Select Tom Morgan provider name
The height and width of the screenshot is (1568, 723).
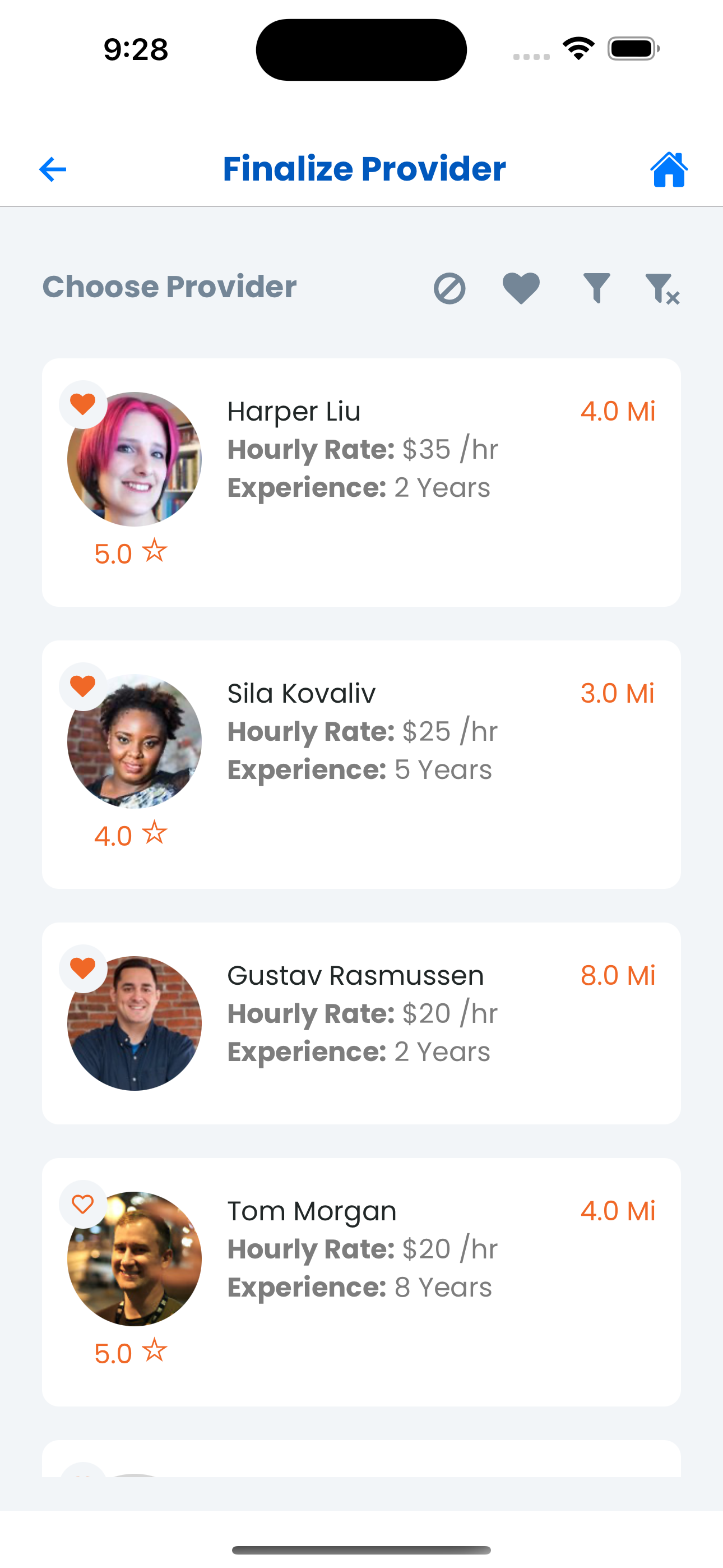click(312, 1211)
